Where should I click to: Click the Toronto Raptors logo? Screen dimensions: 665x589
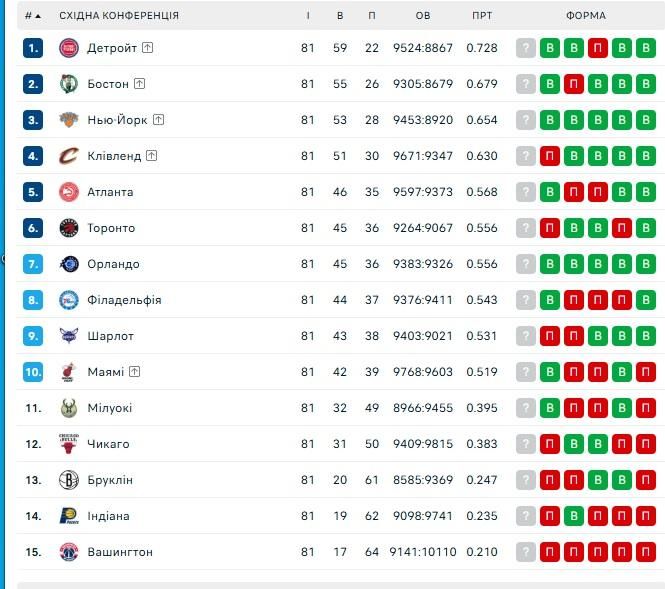pyautogui.click(x=68, y=228)
